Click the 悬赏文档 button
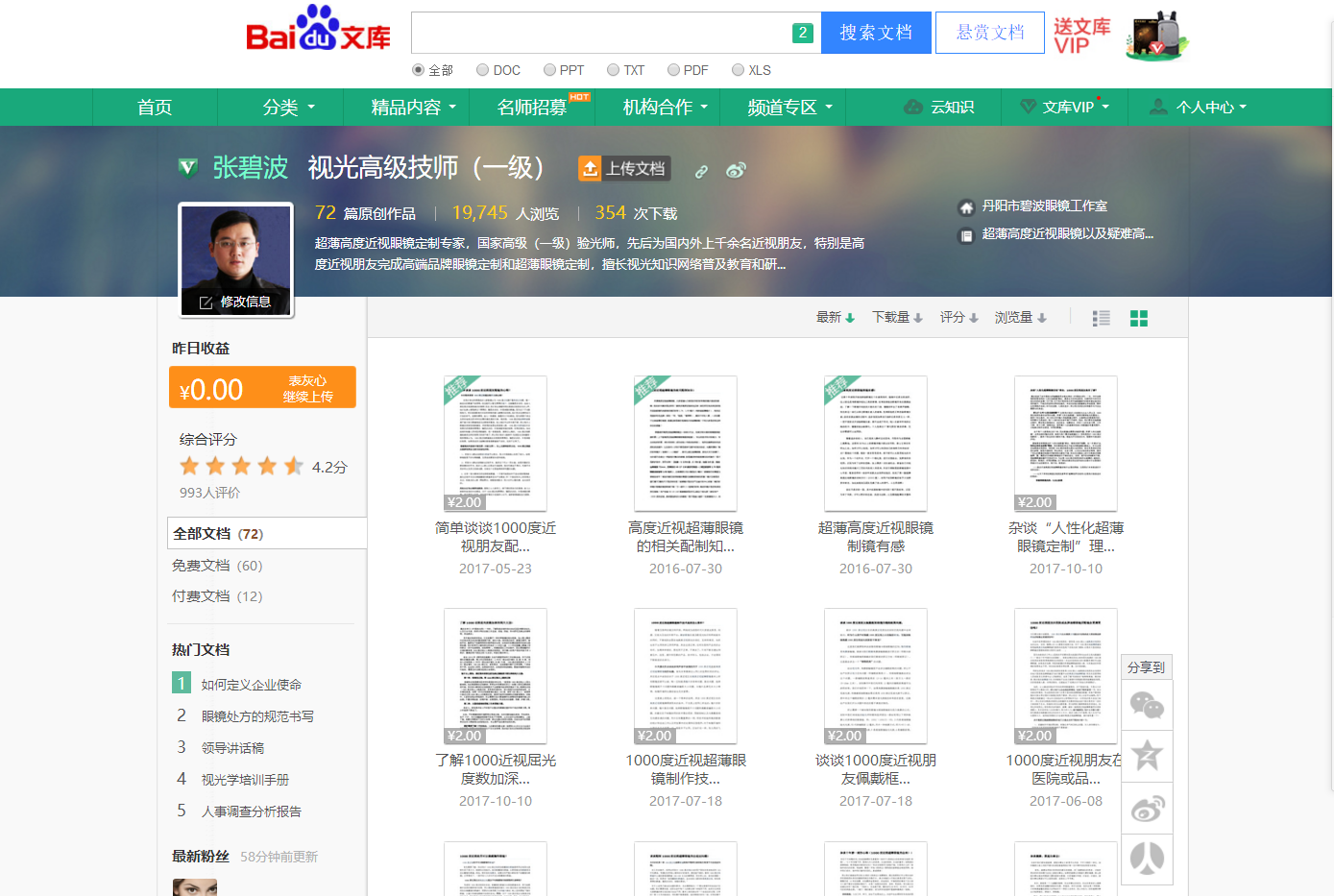Screen dimensions: 1334x896 pos(990,33)
